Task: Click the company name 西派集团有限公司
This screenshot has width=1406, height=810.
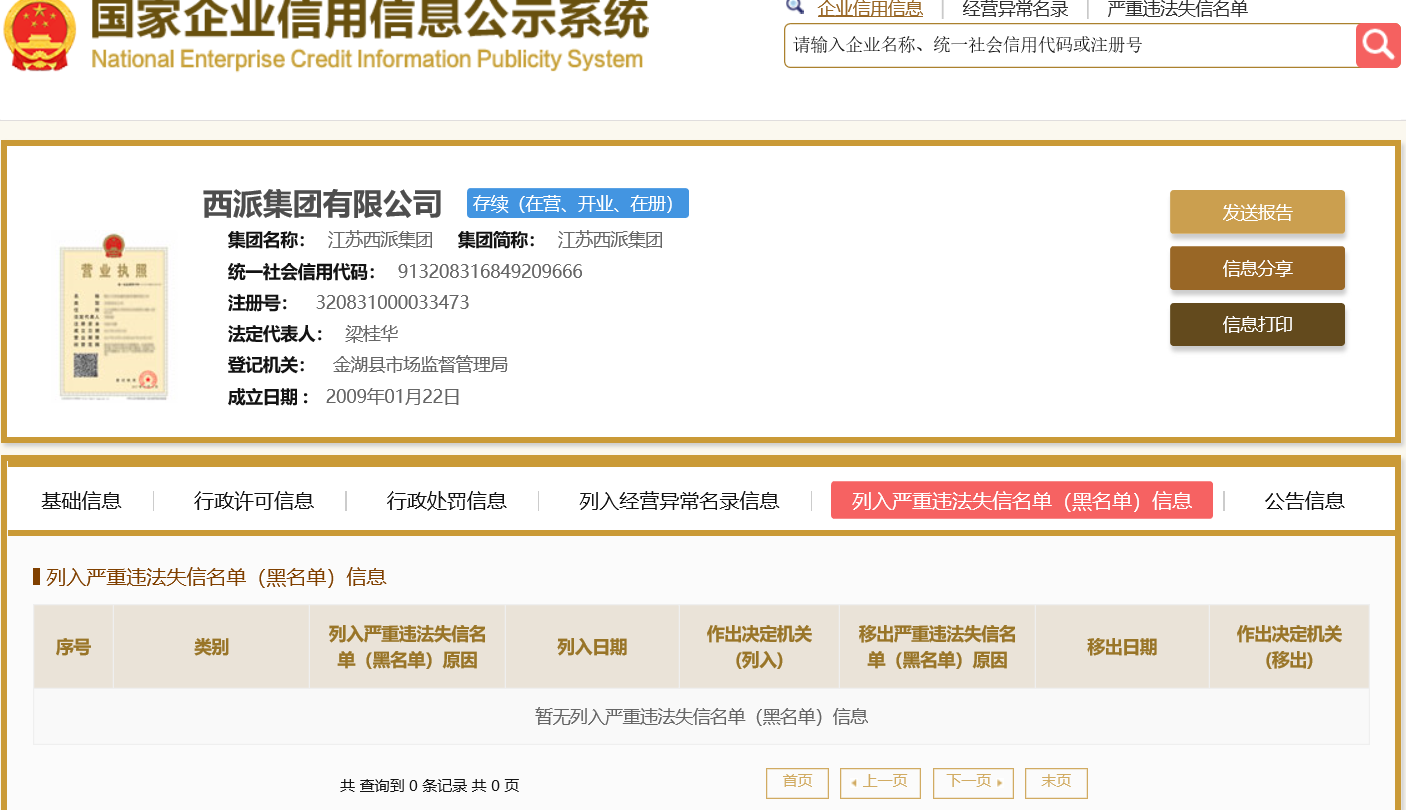Action: [x=322, y=204]
